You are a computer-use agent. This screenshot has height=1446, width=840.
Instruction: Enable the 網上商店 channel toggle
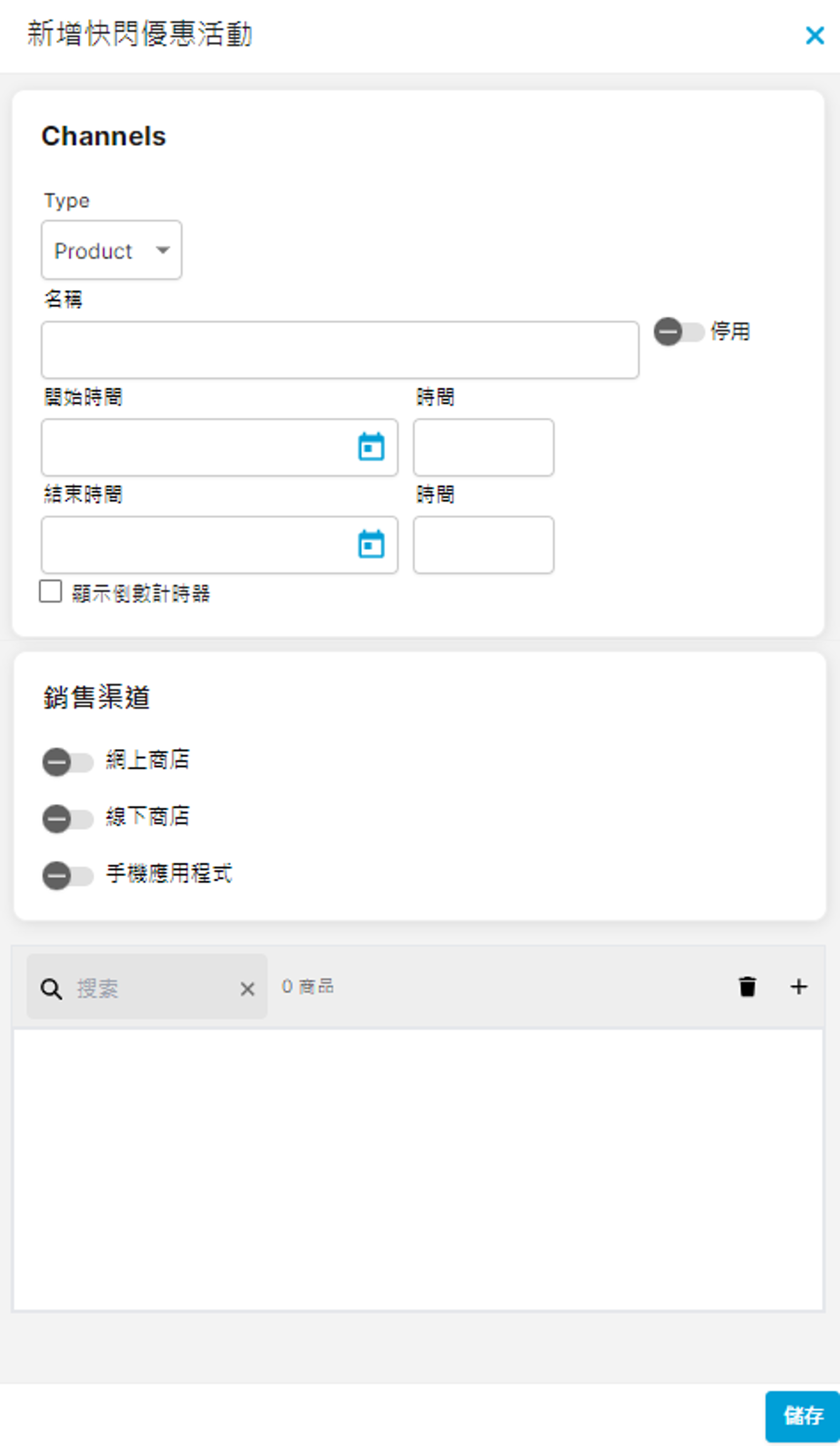(68, 762)
